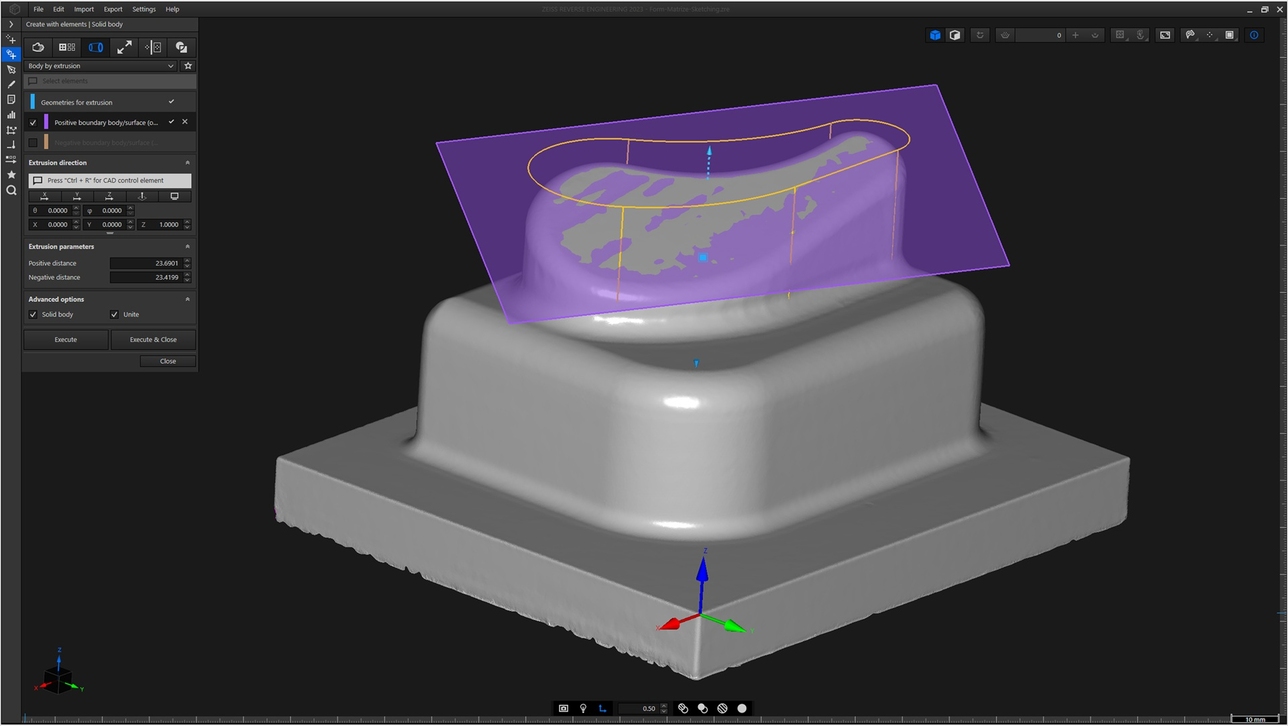Open the Settings menu
Image resolution: width=1288 pixels, height=726 pixels.
(x=144, y=9)
